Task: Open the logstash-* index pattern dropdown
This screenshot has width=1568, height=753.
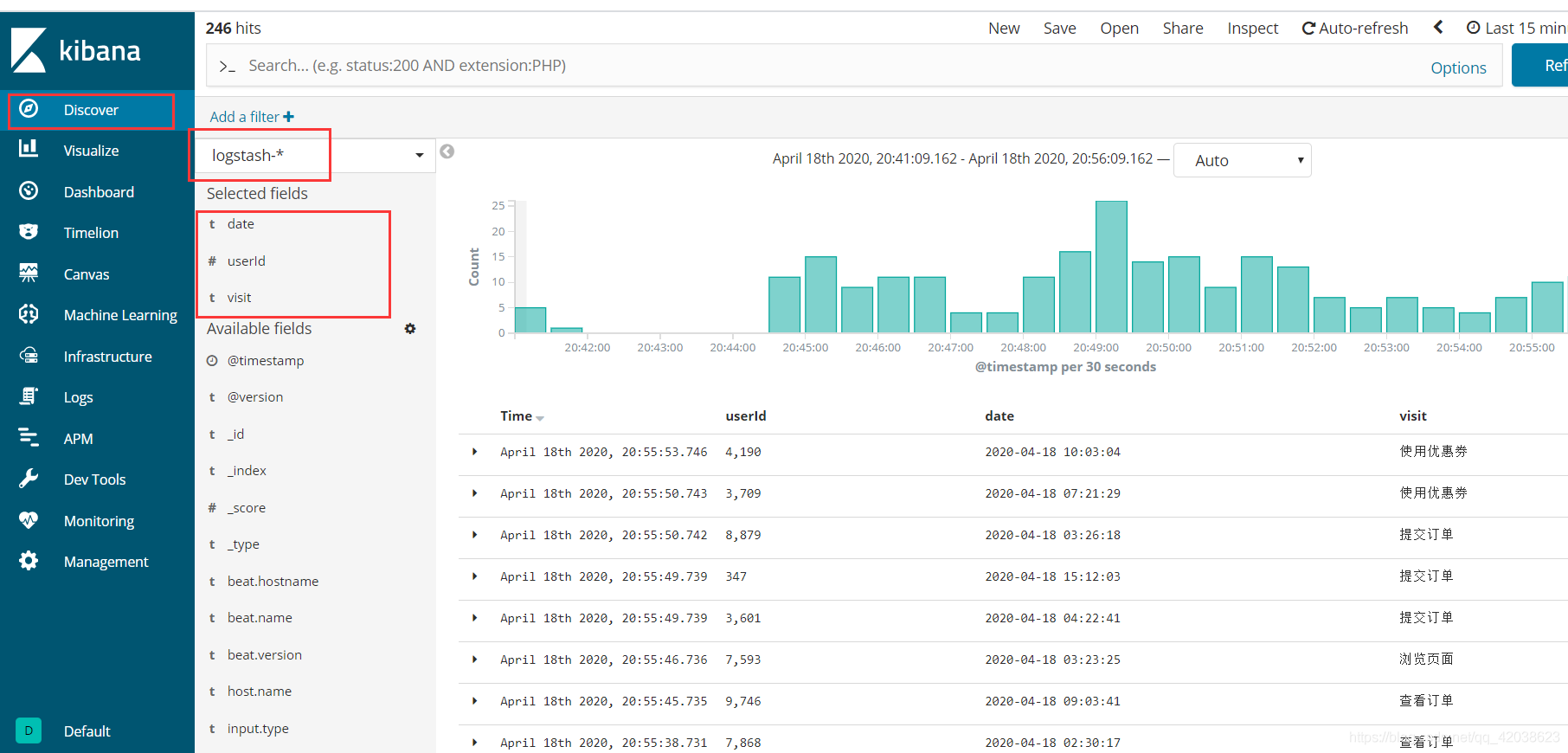Action: coord(316,156)
